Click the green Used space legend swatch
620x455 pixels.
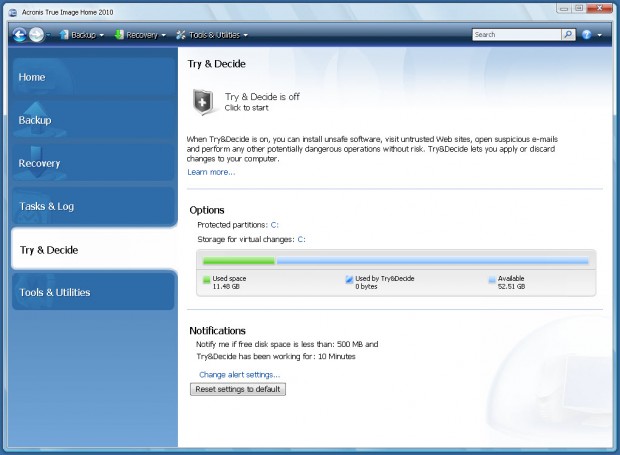coord(206,280)
